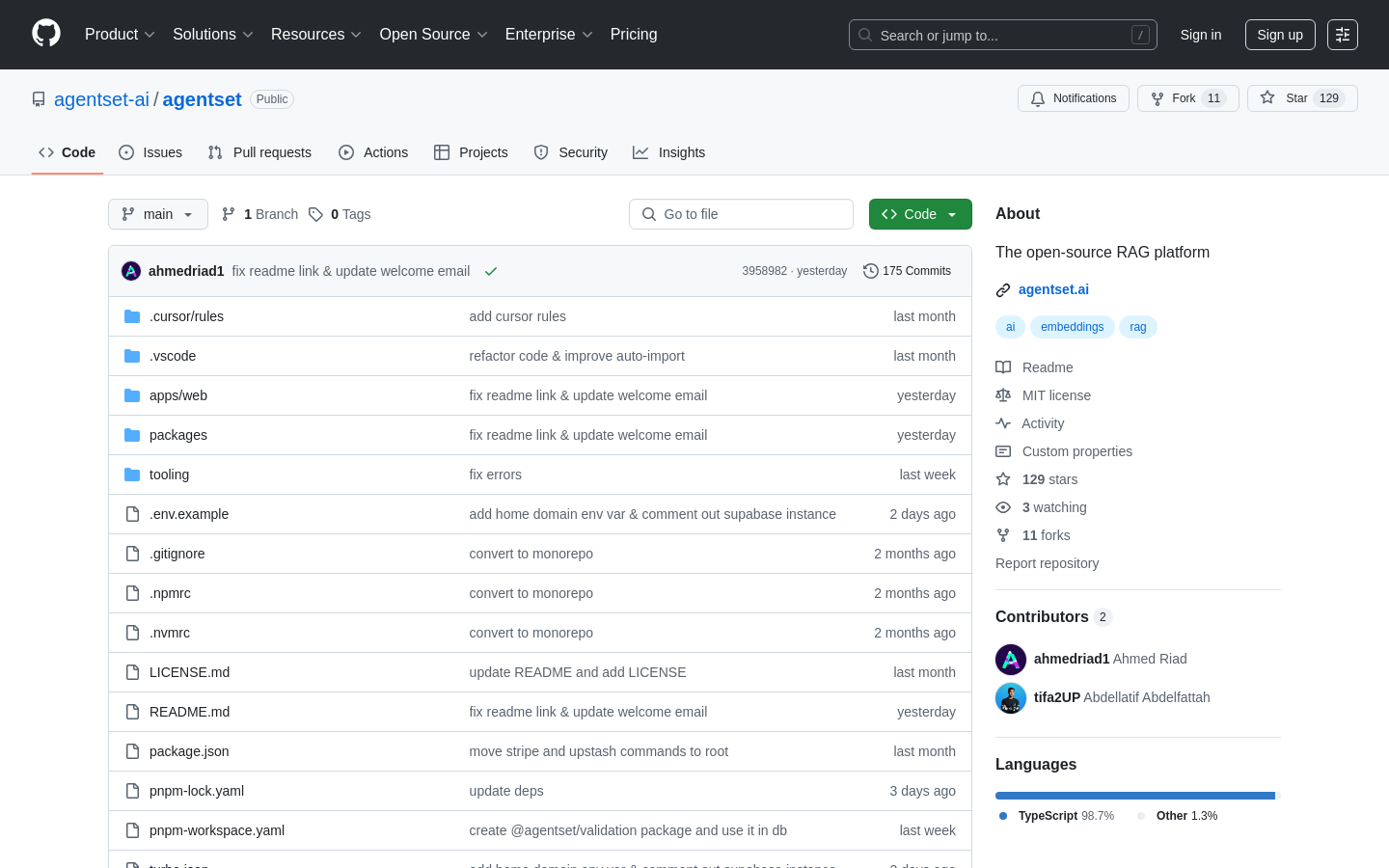The image size is (1389, 868).
Task: Open ahmedriad1 contributor avatar
Action: (x=1011, y=660)
